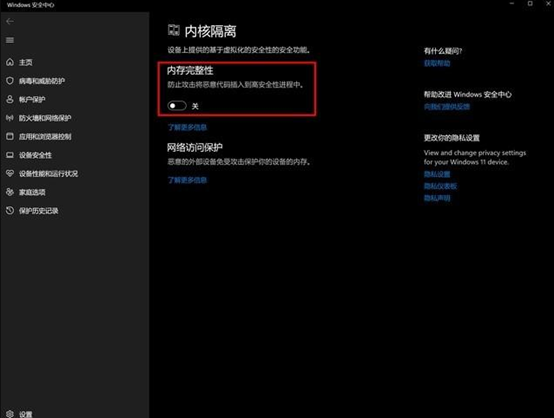Click the 获取帮助 link
The image size is (554, 418).
pos(437,63)
